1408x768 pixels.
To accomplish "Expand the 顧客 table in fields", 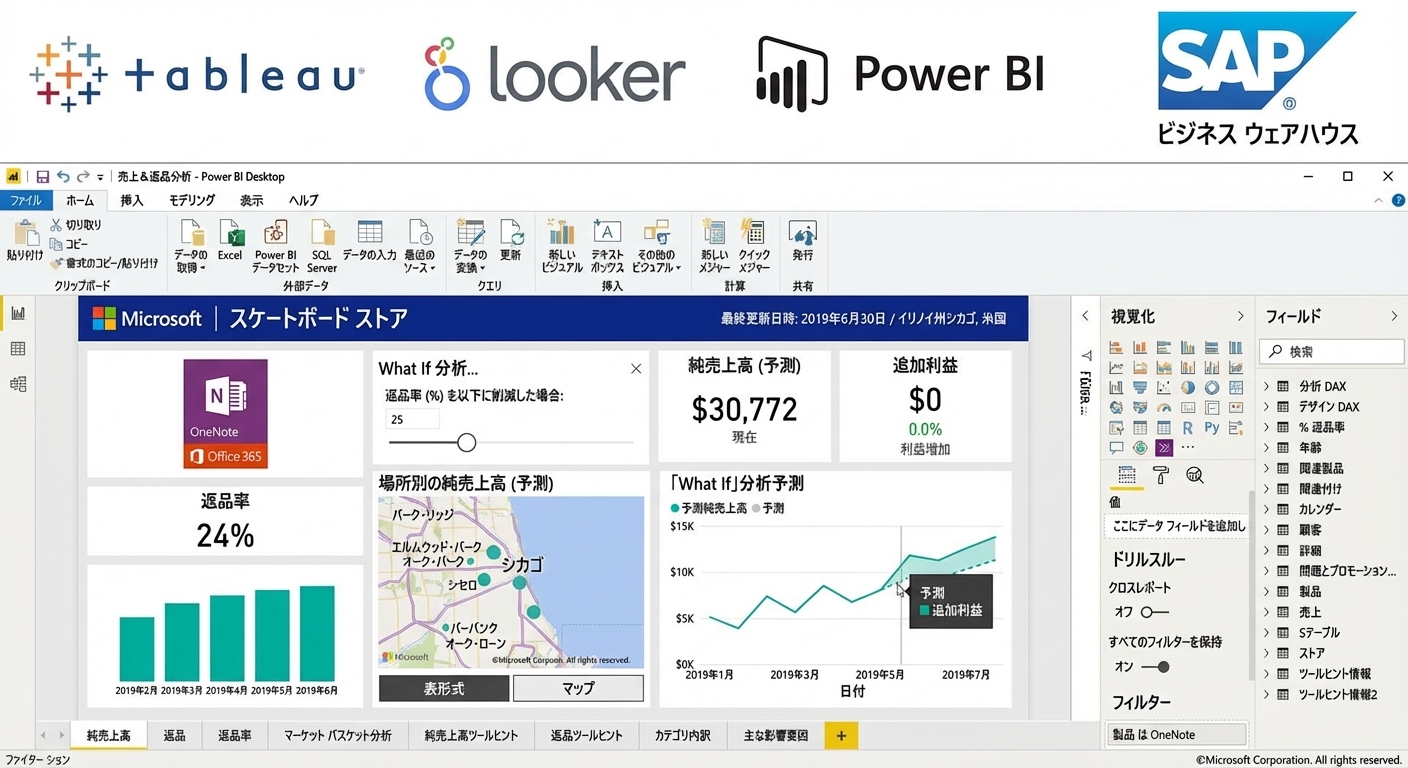I will pos(1266,530).
